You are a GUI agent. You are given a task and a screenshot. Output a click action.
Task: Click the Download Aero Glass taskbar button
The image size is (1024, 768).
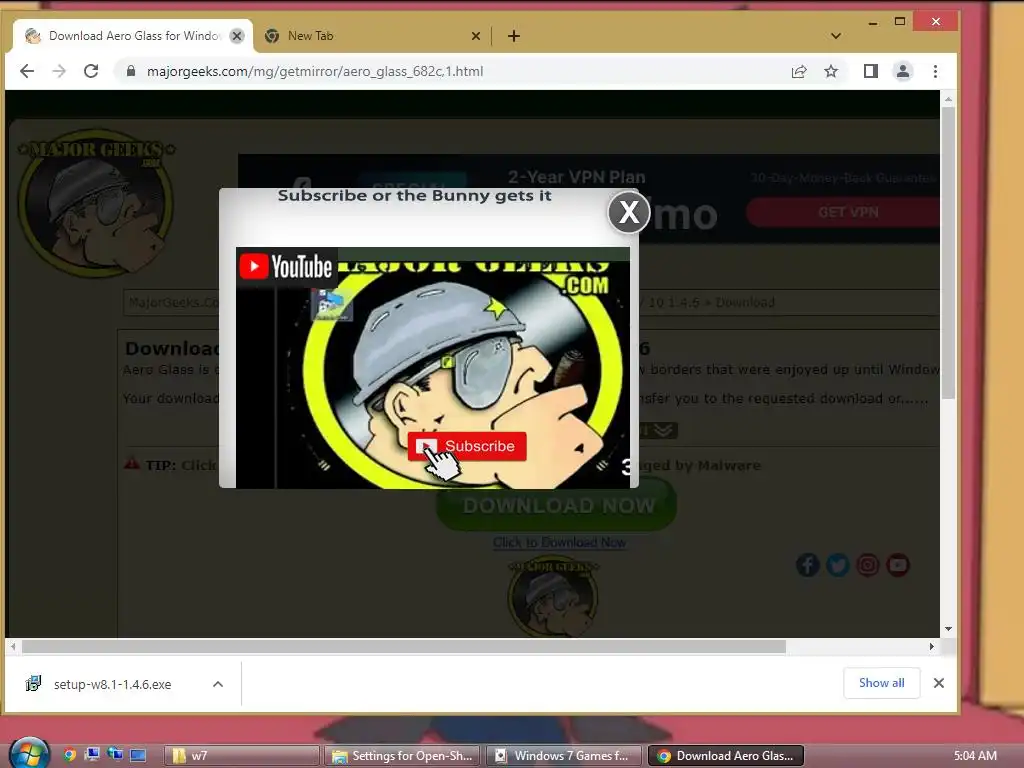(726, 756)
